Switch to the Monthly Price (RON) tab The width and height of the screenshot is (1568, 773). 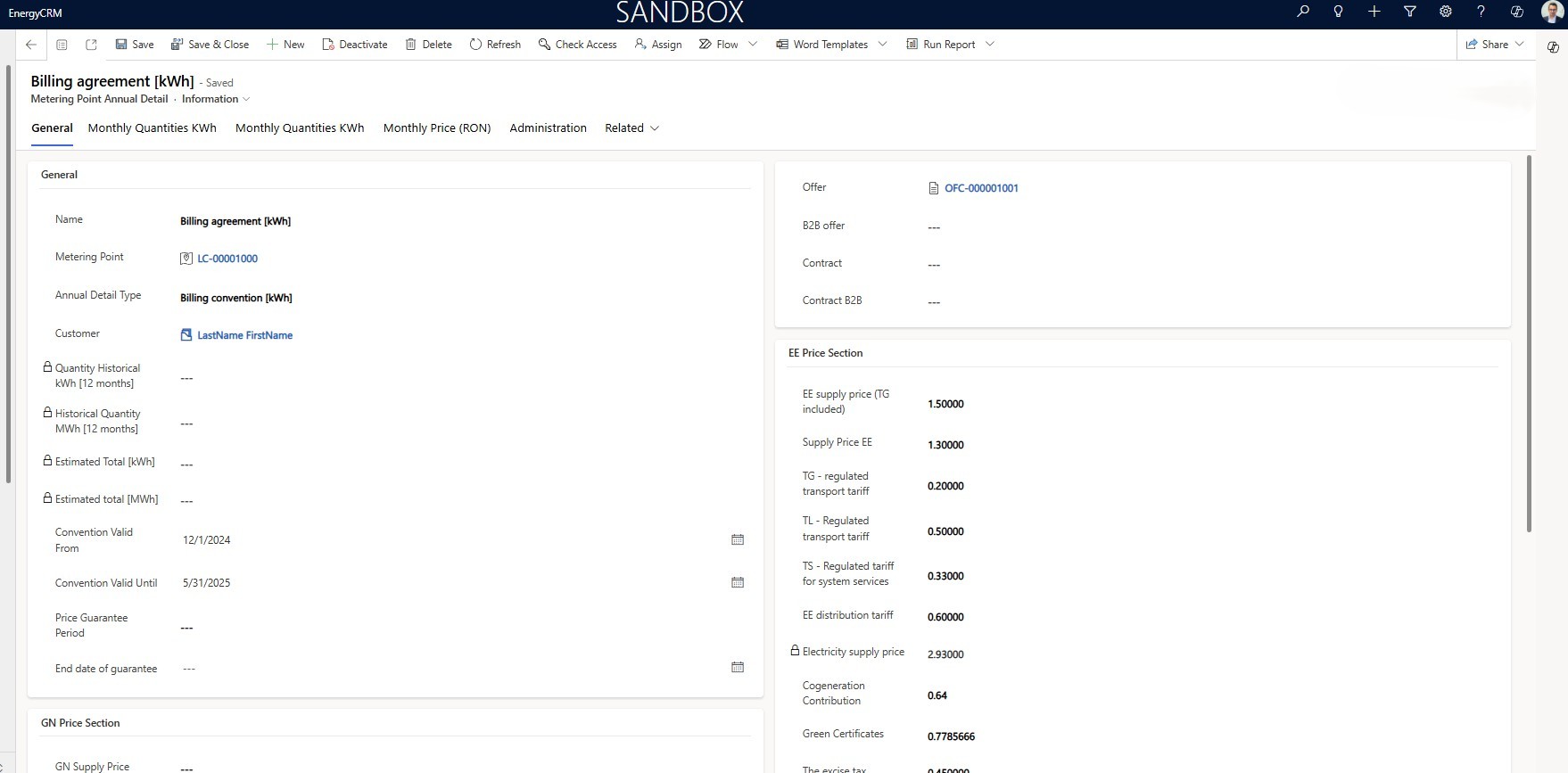pyautogui.click(x=437, y=128)
